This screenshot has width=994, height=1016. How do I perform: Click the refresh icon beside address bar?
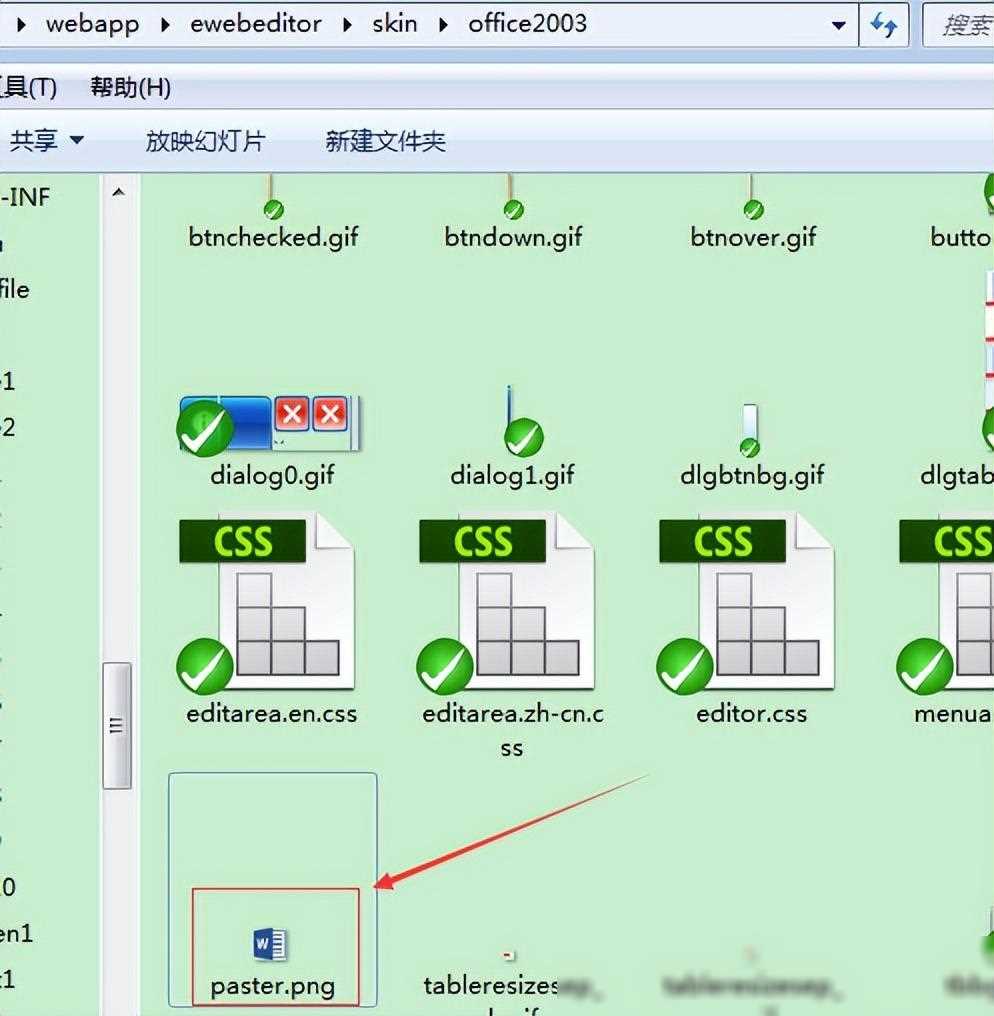point(883,24)
